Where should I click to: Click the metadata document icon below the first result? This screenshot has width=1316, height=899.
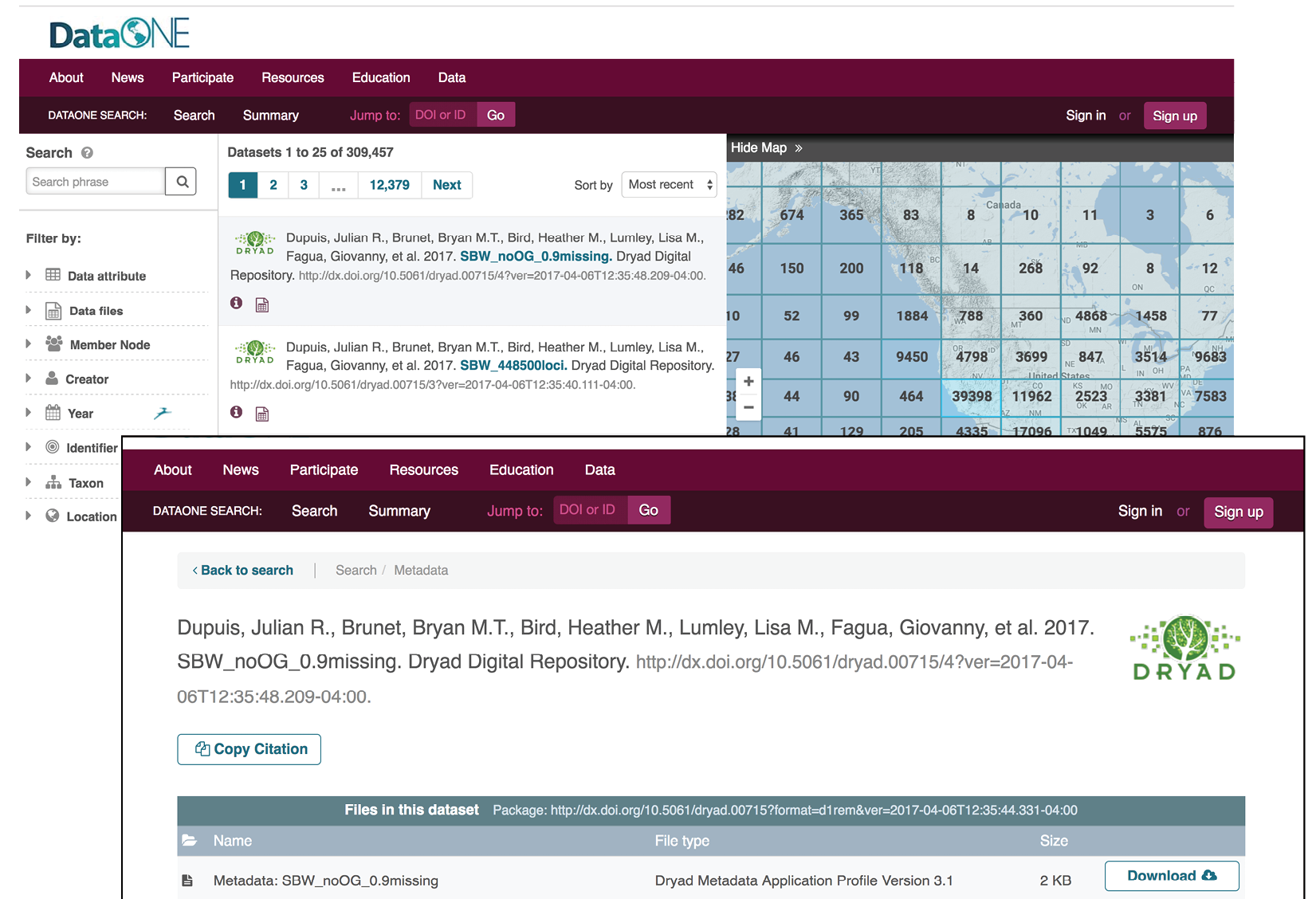[262, 304]
